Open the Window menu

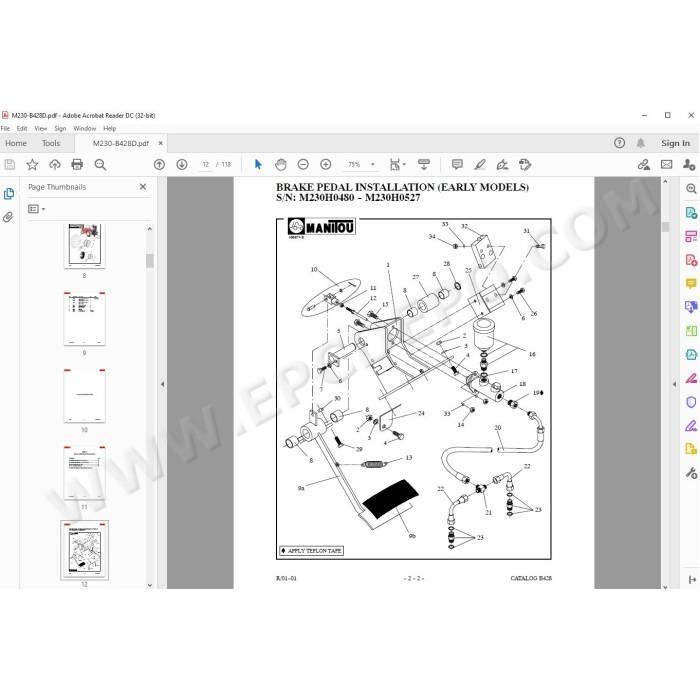85,129
